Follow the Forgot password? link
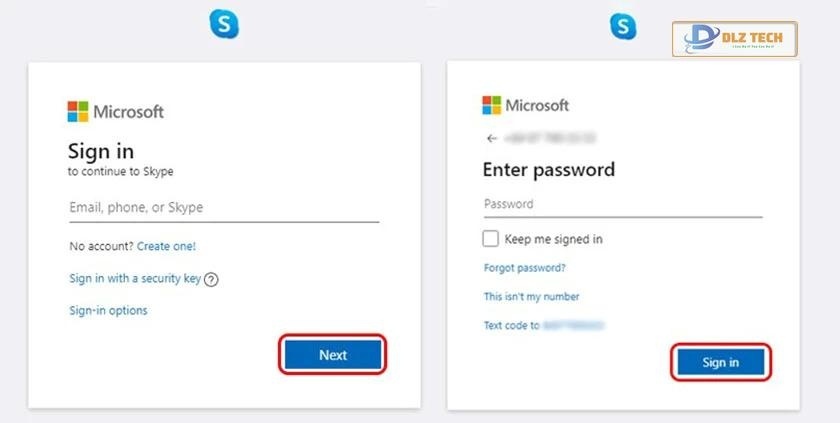The height and width of the screenshot is (423, 840). click(x=525, y=268)
